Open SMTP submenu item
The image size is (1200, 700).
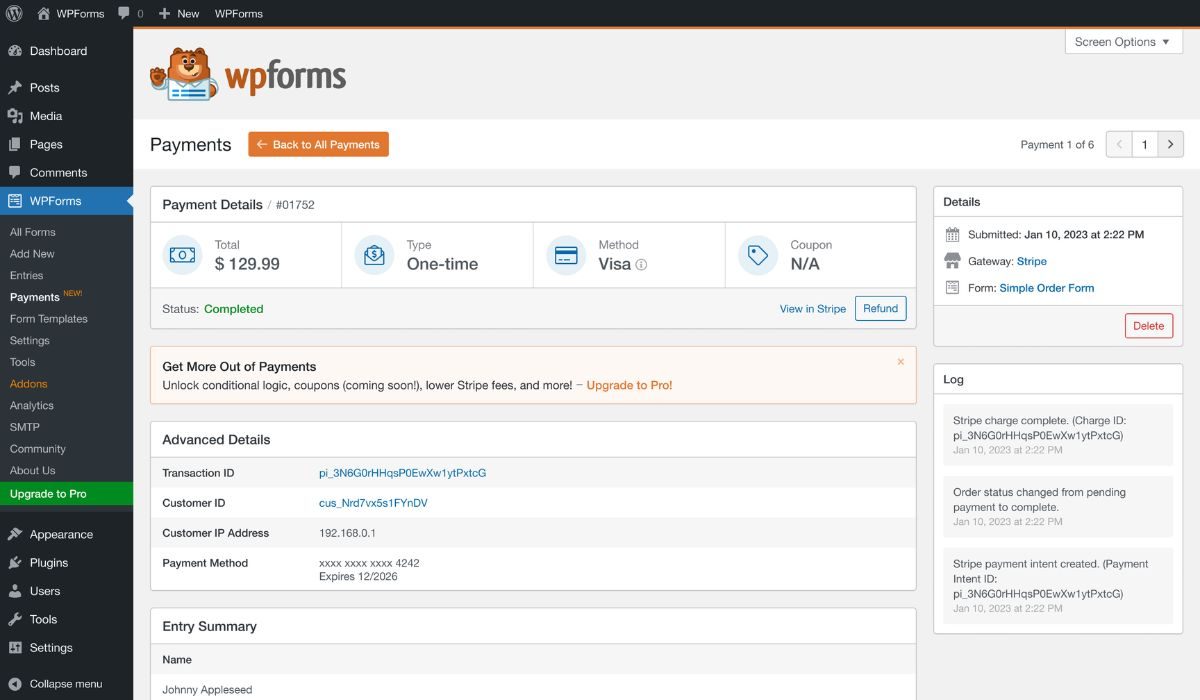[x=25, y=427]
